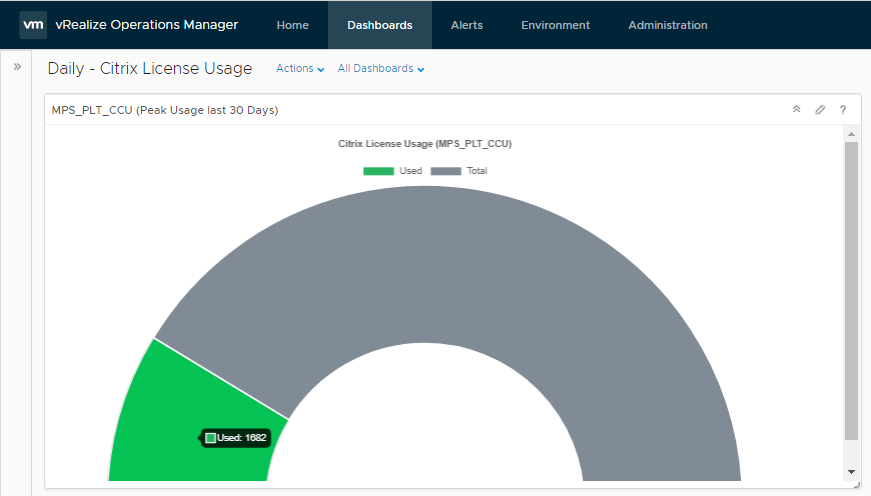Toggle the Used series in legend
Image resolution: width=871 pixels, height=496 pixels.
click(392, 171)
